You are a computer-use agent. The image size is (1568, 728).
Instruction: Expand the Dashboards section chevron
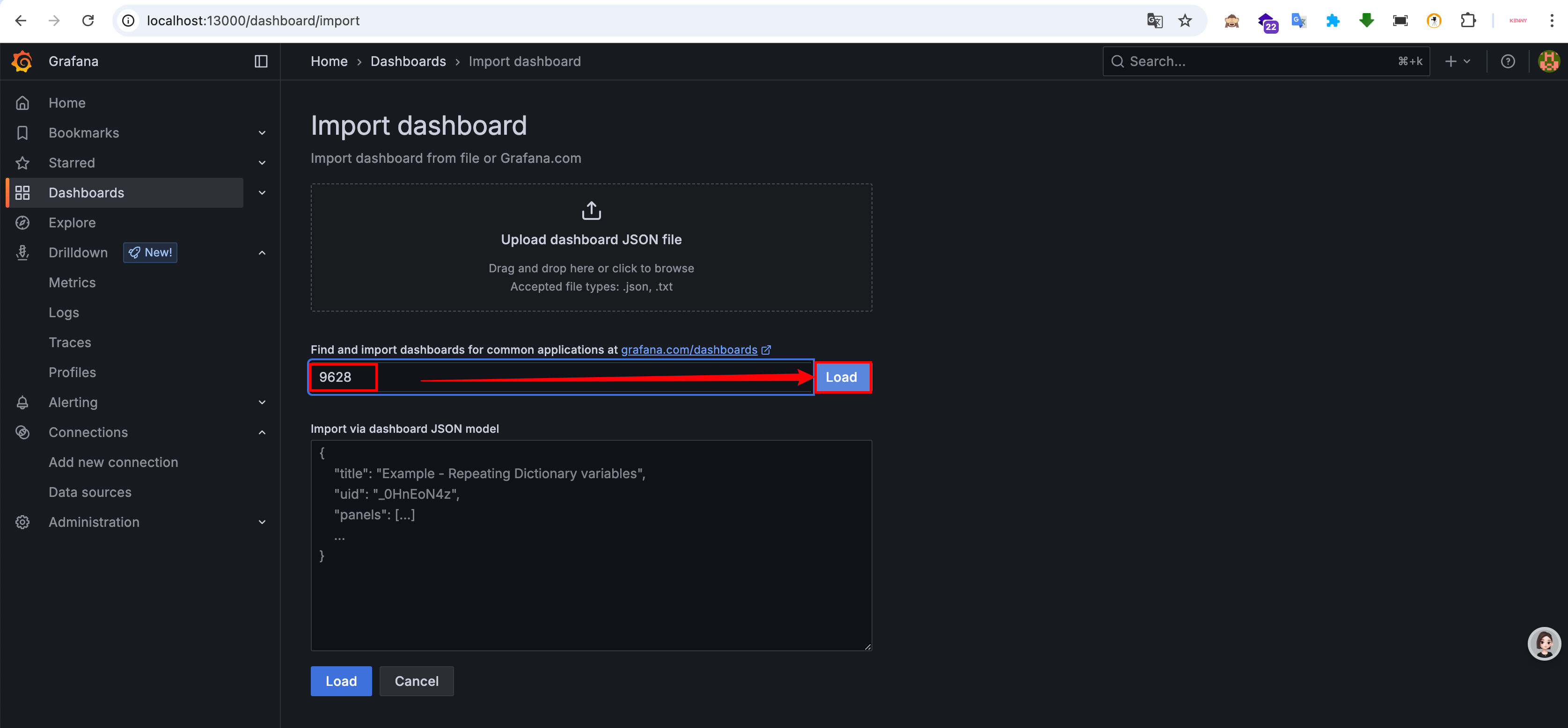point(262,192)
